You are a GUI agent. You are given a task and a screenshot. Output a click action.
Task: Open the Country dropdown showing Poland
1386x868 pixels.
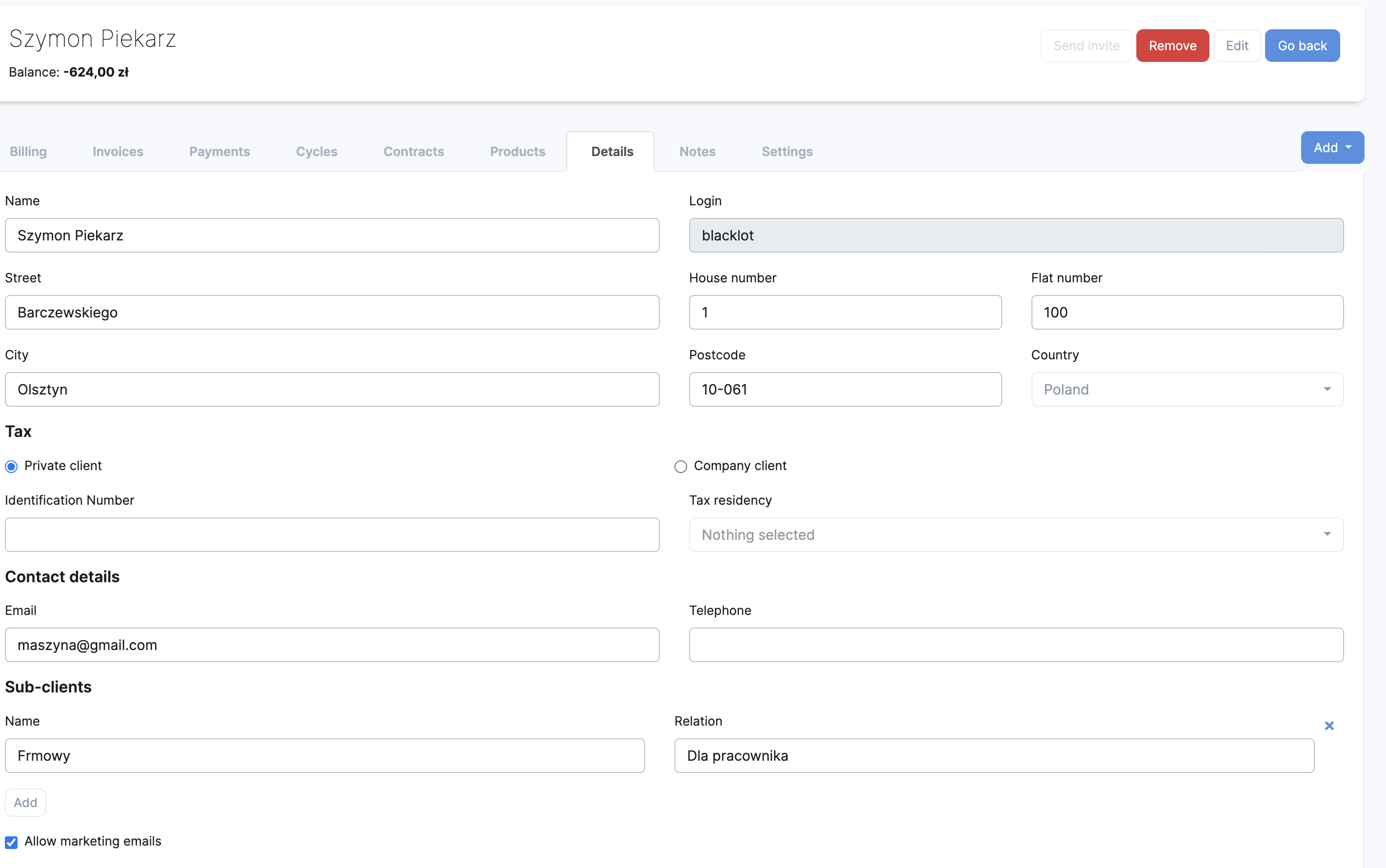point(1187,389)
